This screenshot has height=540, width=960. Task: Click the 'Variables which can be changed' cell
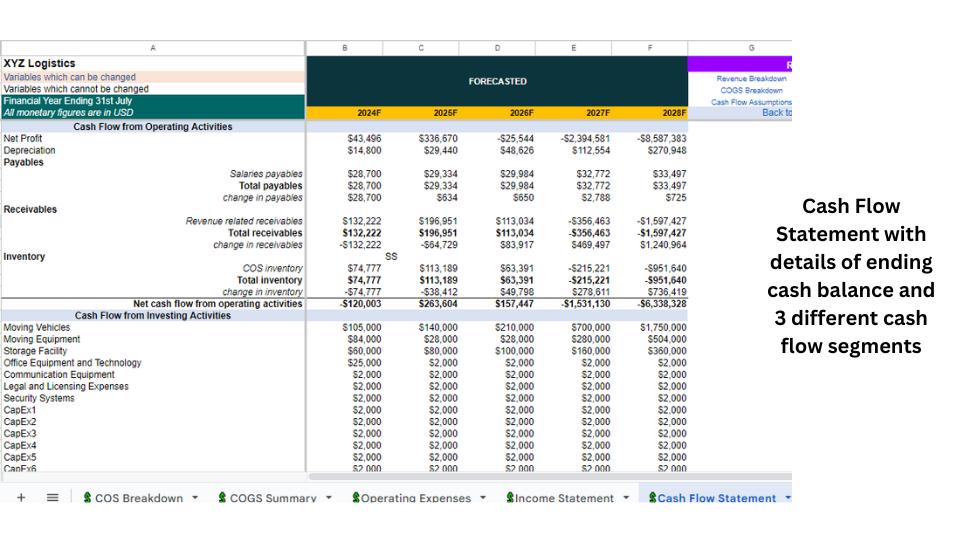click(153, 77)
